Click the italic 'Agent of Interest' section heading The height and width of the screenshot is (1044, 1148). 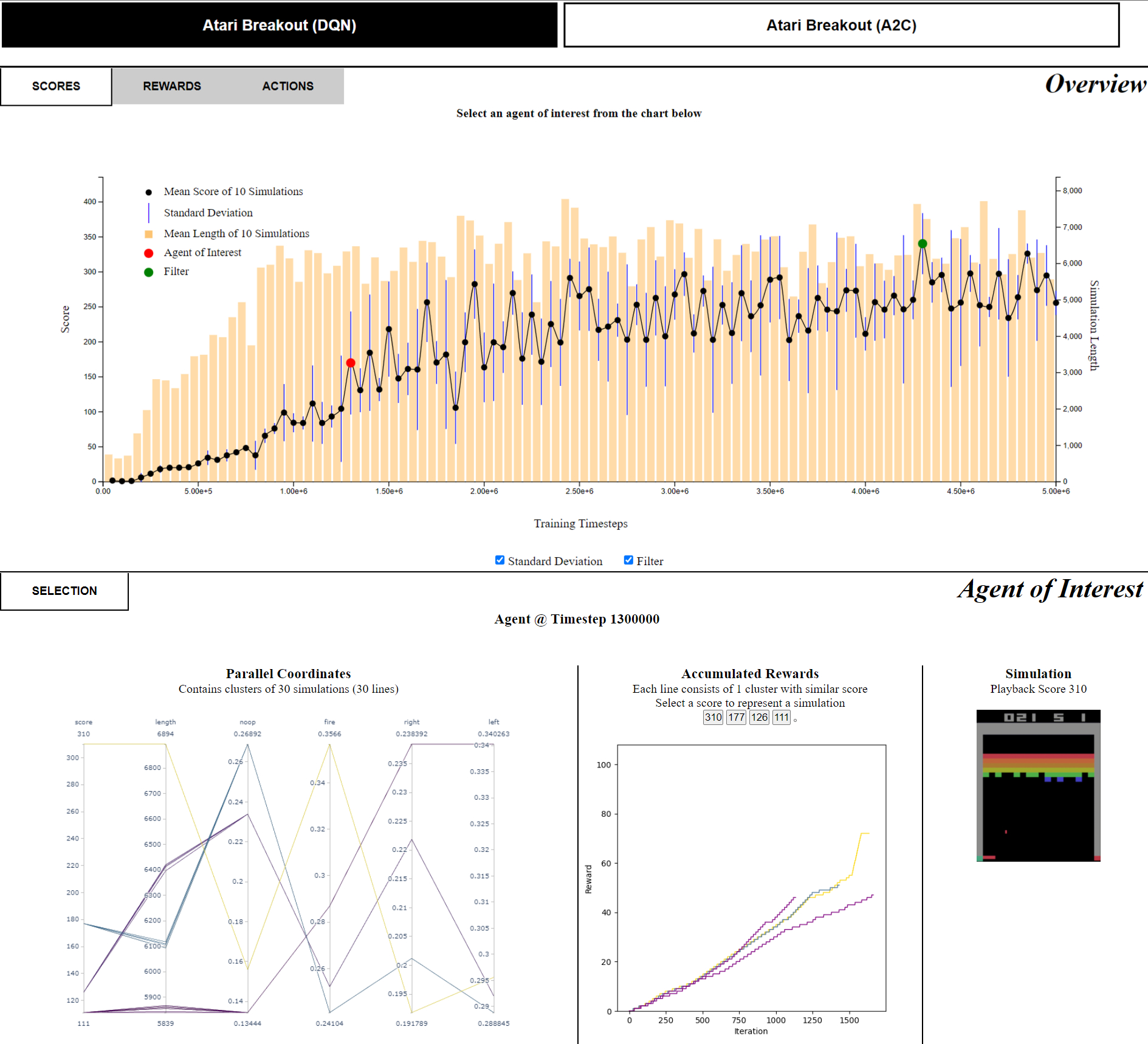tap(1050, 589)
